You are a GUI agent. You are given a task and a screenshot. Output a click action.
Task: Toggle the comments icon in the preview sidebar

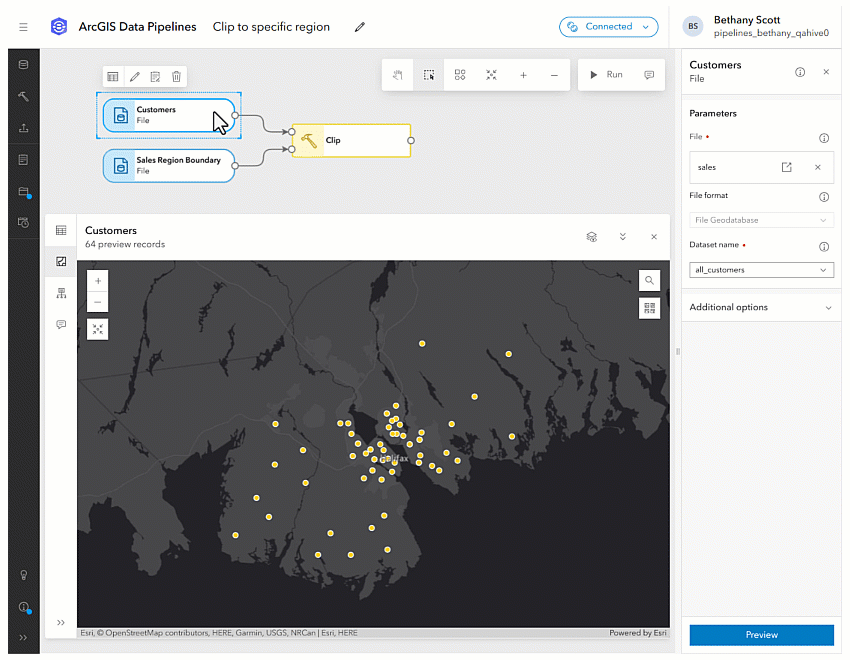61,324
